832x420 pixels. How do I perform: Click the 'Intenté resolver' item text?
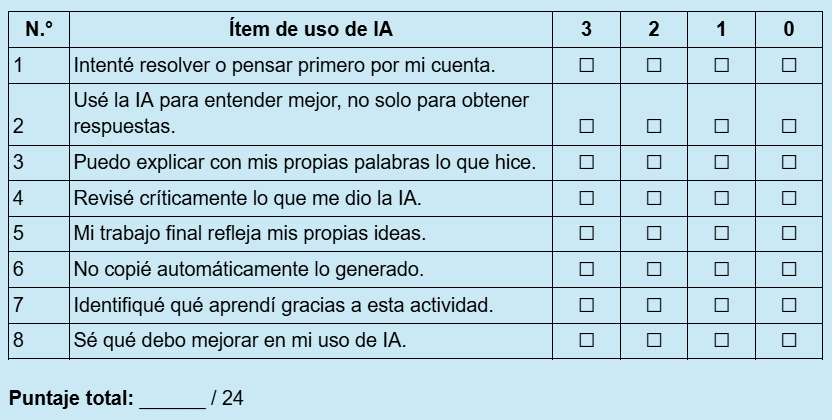[x=284, y=66]
